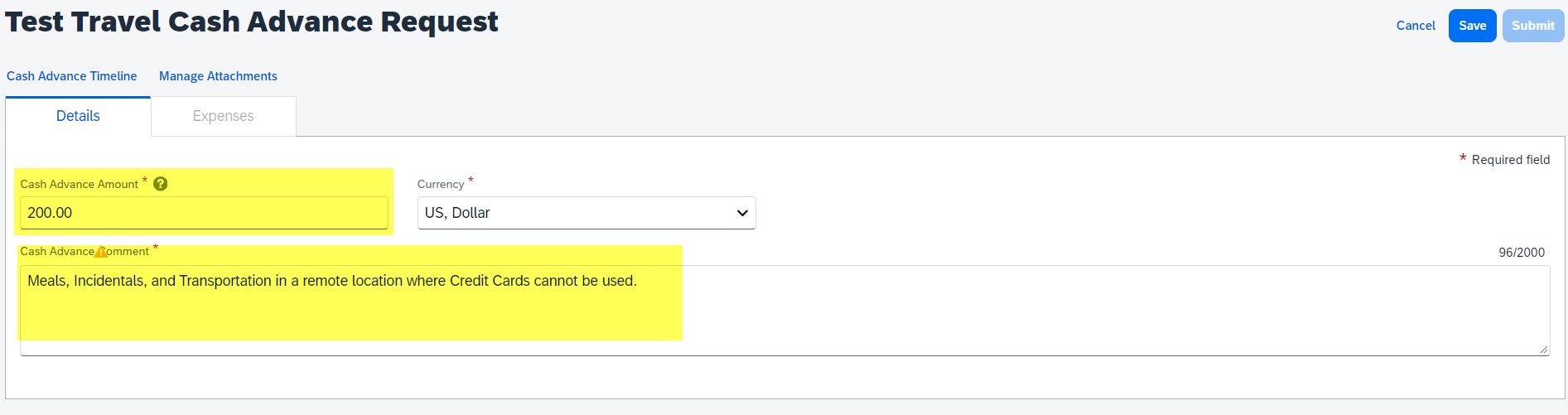This screenshot has width=1568, height=415.
Task: Open the Cash Advance Timeline link
Action: [x=72, y=76]
